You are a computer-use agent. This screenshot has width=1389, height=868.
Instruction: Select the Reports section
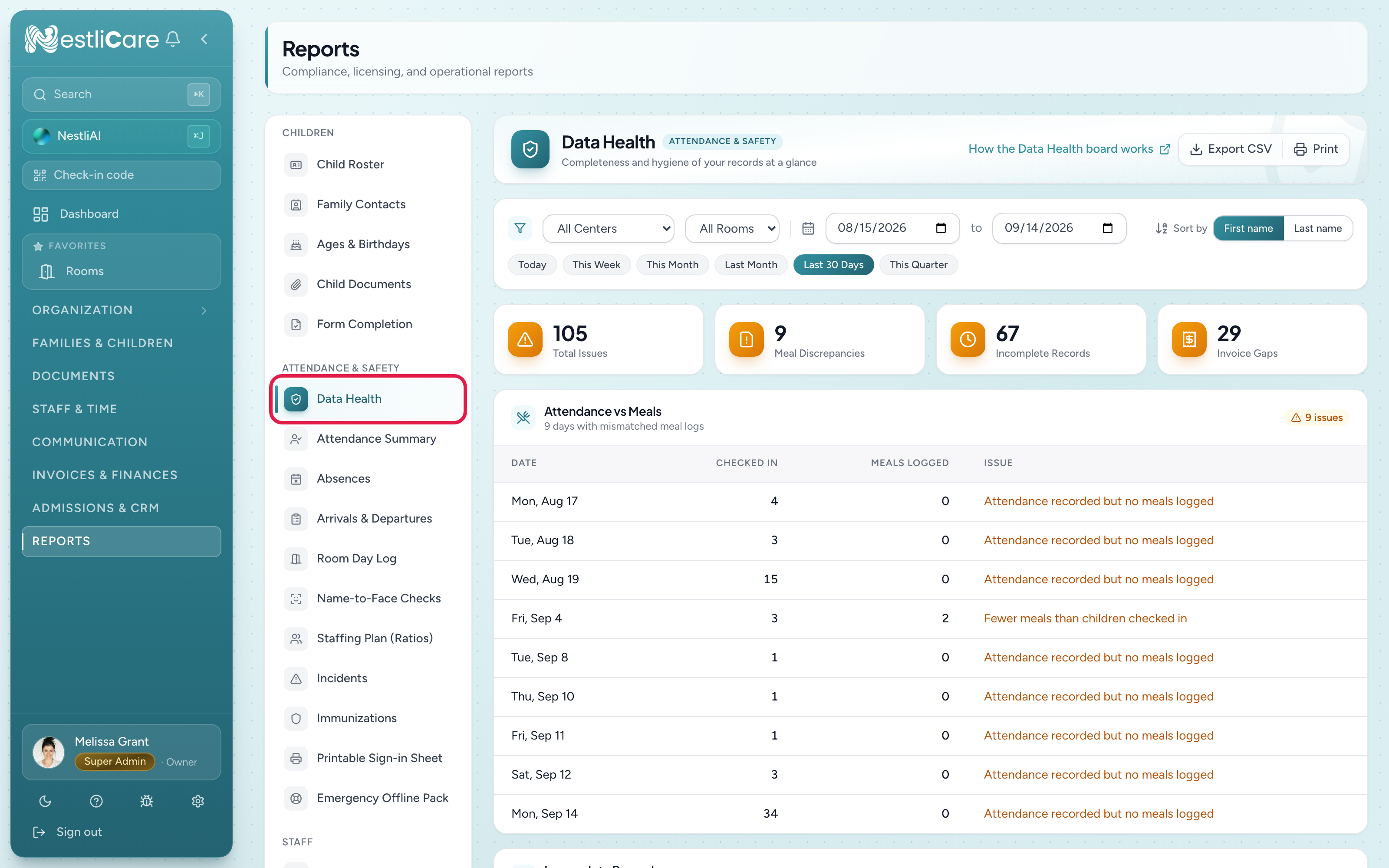(121, 541)
